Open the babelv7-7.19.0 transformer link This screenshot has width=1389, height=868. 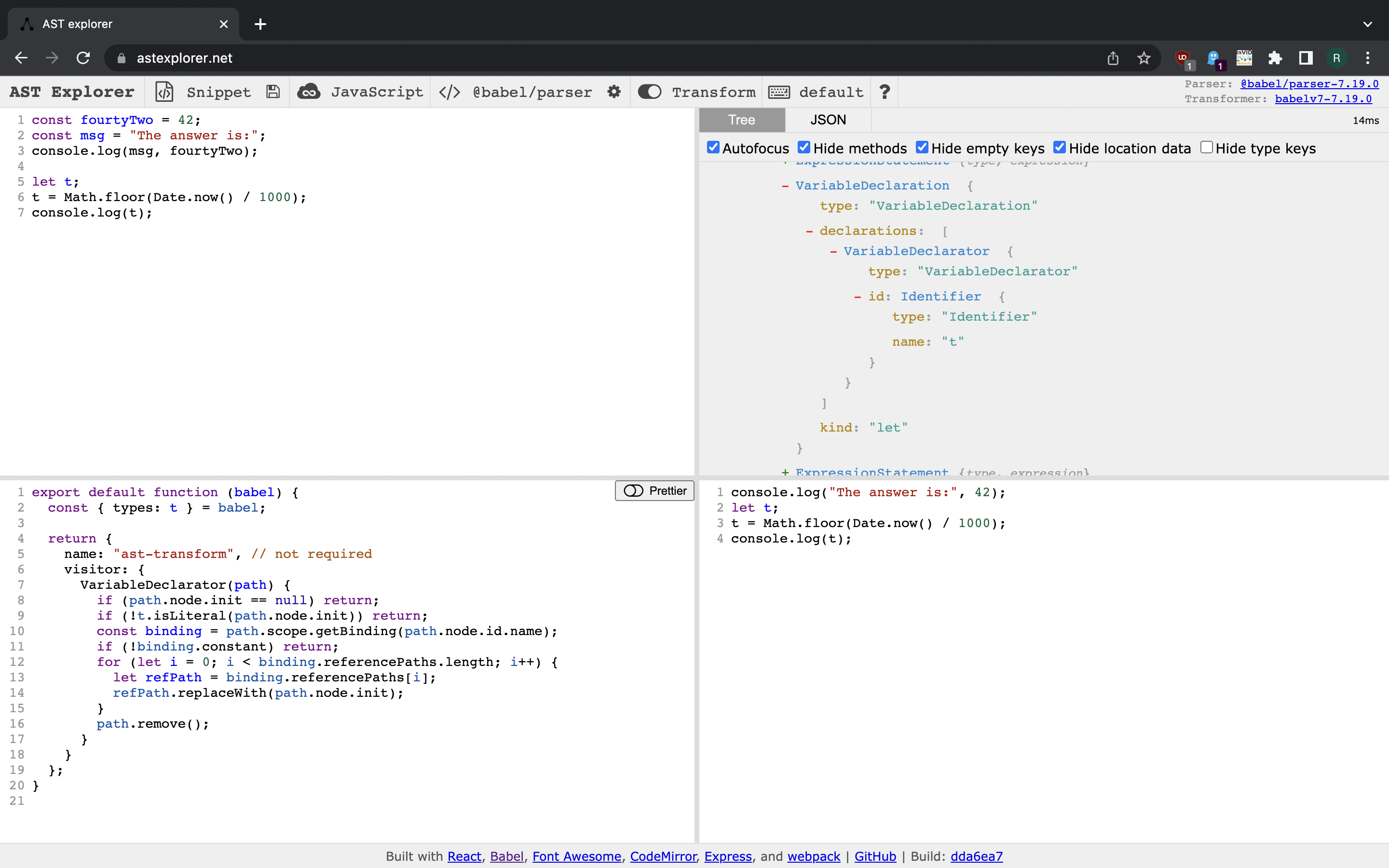pos(1323,99)
